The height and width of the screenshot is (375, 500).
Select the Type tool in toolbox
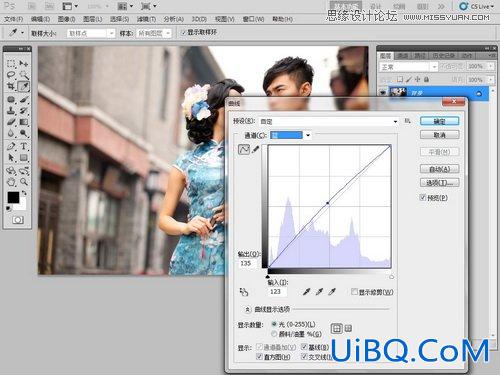point(24,146)
